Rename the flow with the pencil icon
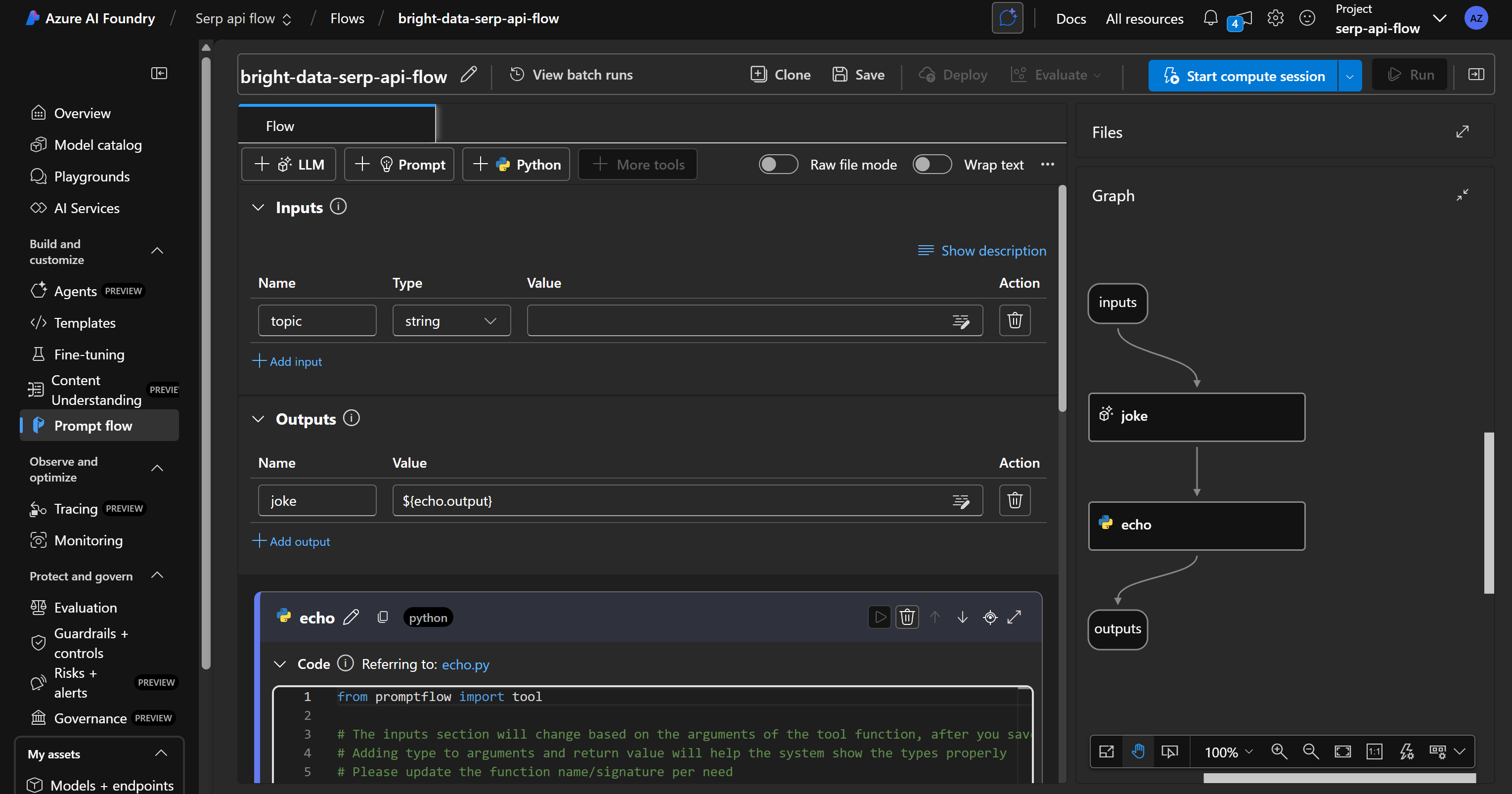The width and height of the screenshot is (1512, 794). (x=469, y=75)
